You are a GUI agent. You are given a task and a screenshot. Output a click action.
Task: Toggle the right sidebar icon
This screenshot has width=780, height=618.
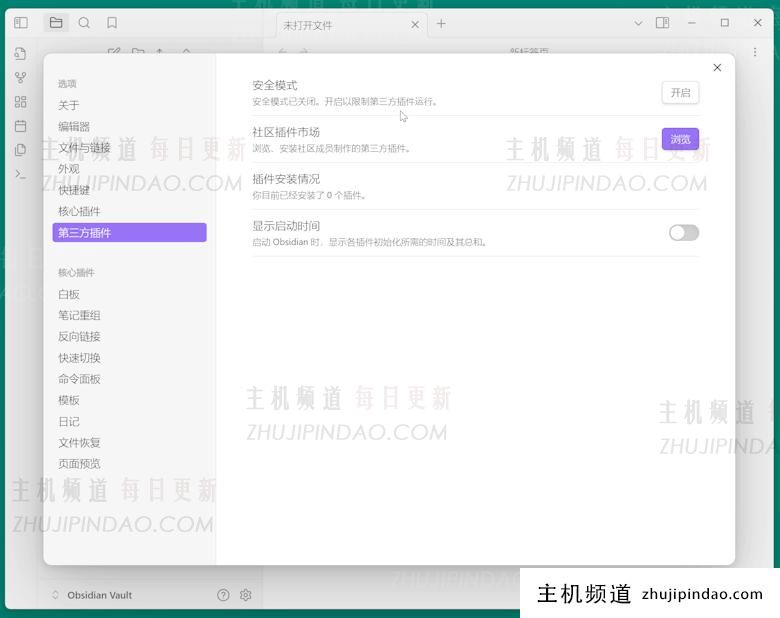tap(662, 23)
